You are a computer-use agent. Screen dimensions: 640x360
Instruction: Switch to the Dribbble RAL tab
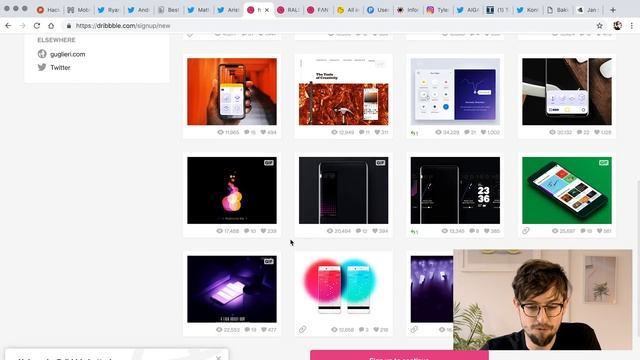point(289,10)
